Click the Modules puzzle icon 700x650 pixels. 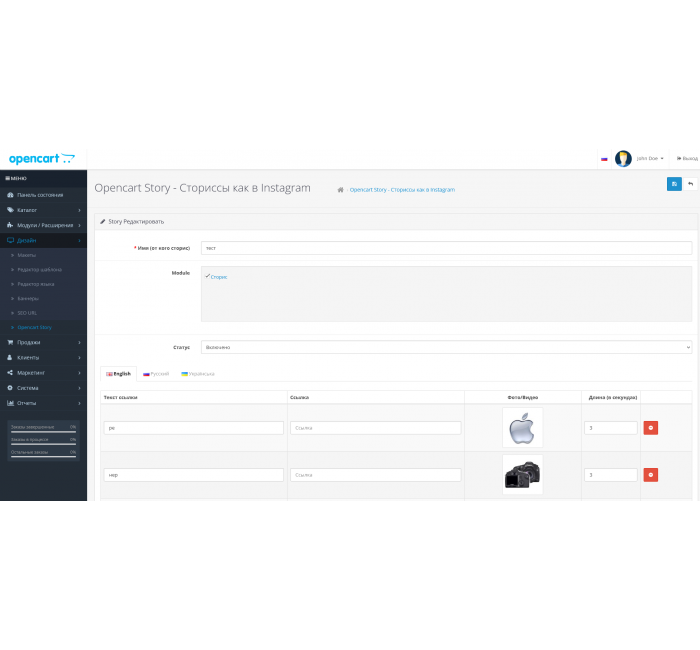tap(10, 225)
